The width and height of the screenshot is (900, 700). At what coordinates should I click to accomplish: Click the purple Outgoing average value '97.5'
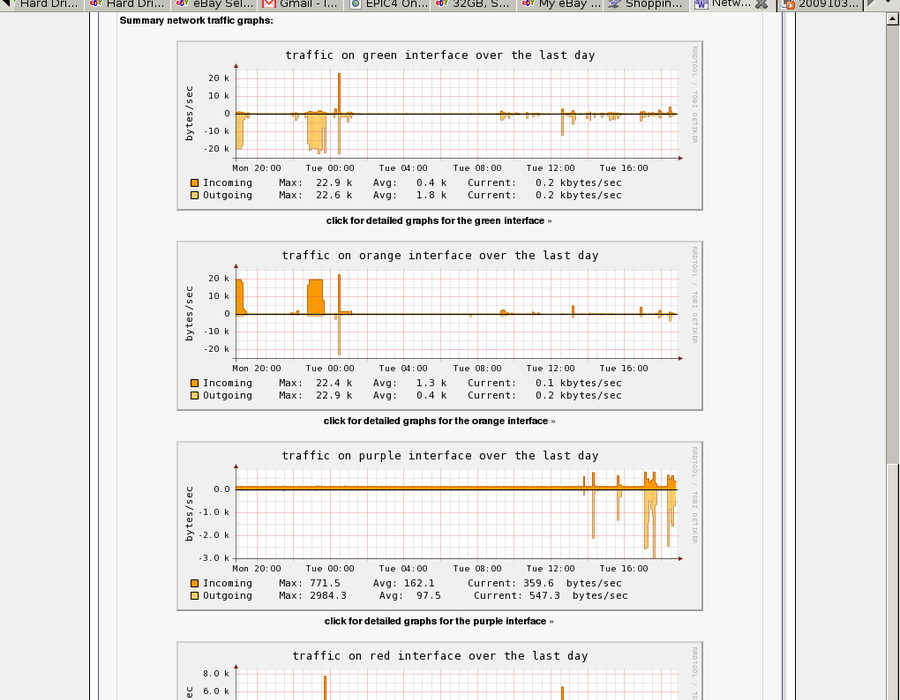pyautogui.click(x=428, y=596)
